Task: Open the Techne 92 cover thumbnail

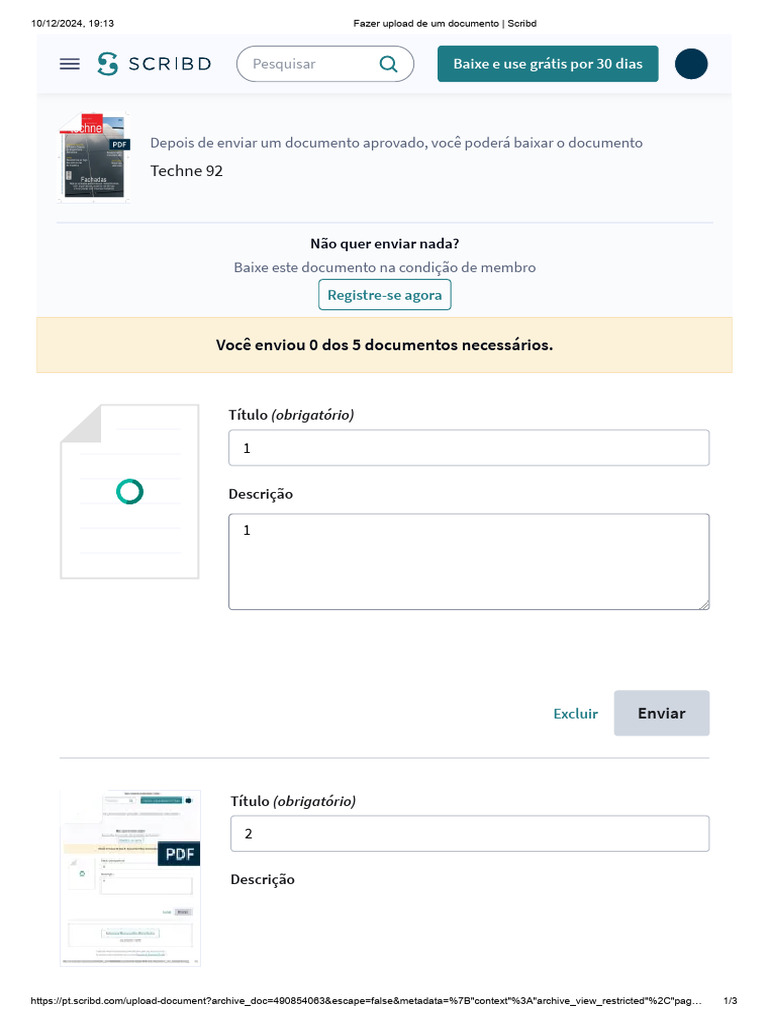Action: pos(94,157)
